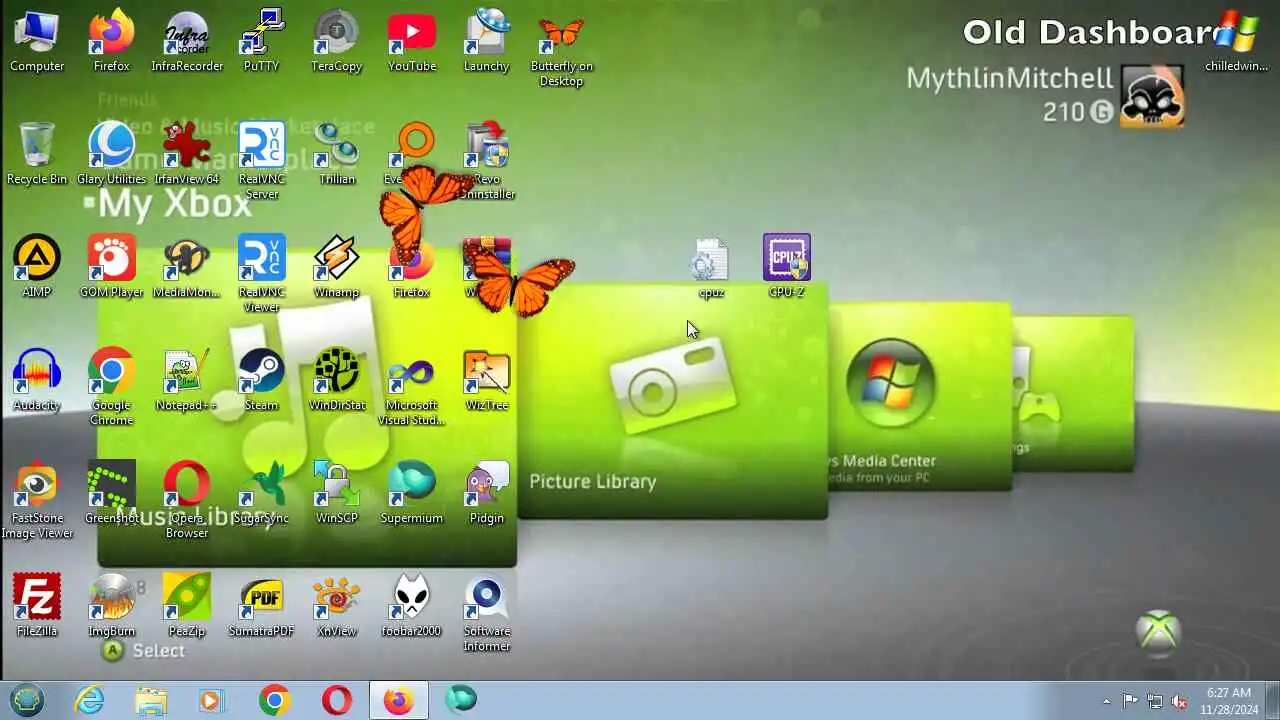Launch Glary Utilities
1280x720 pixels.
[112, 155]
